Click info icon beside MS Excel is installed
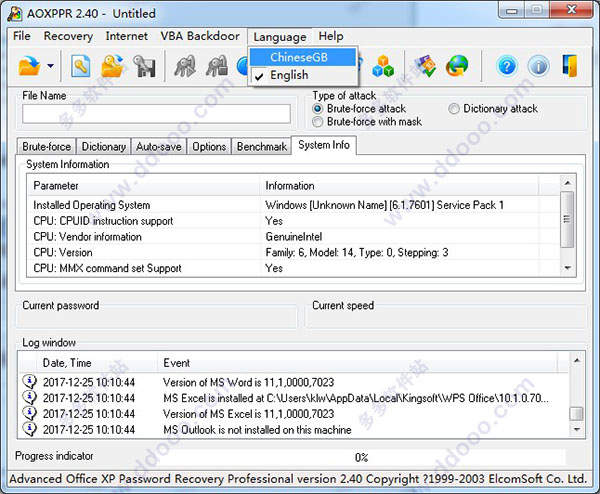 (x=29, y=397)
